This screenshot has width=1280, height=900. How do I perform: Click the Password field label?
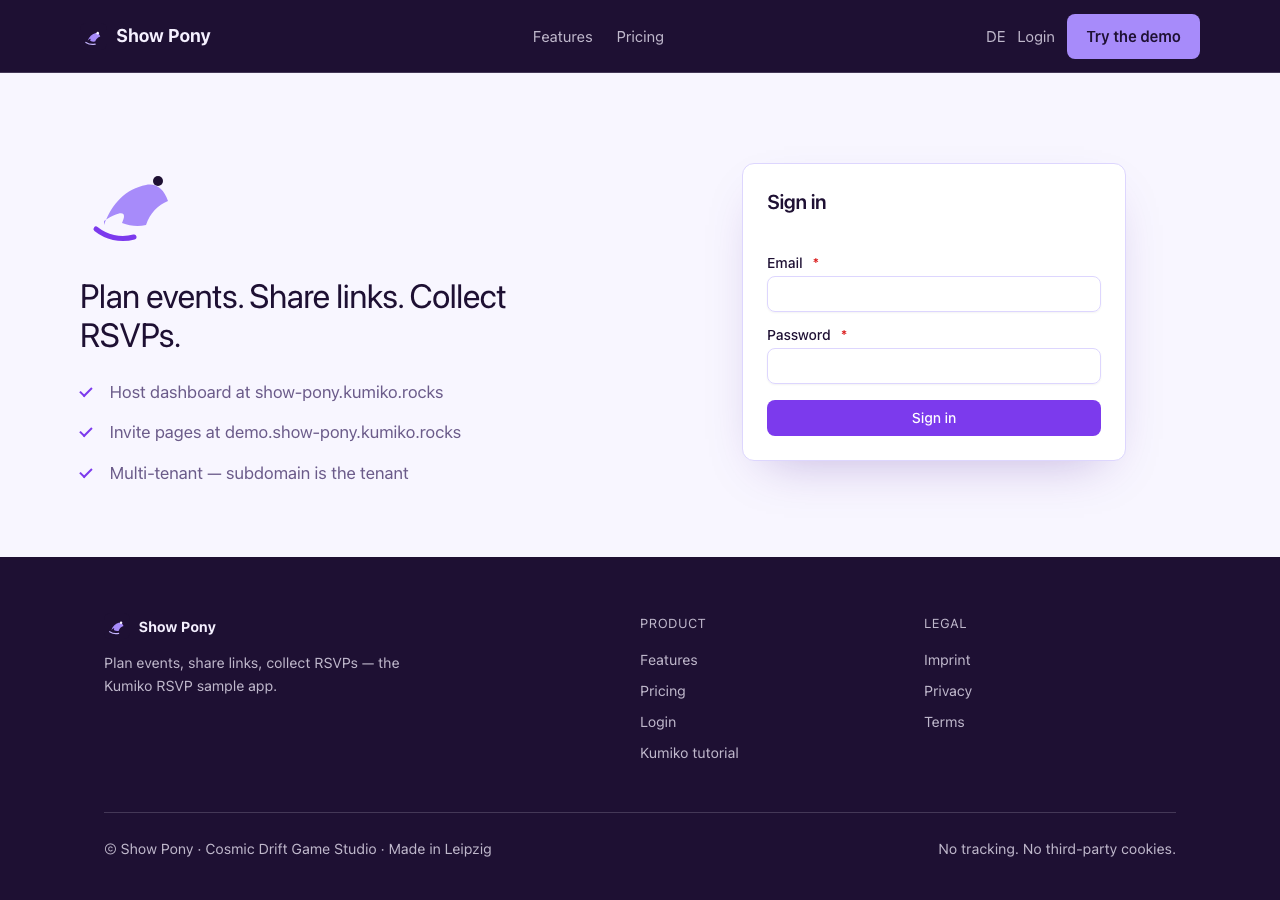click(799, 335)
